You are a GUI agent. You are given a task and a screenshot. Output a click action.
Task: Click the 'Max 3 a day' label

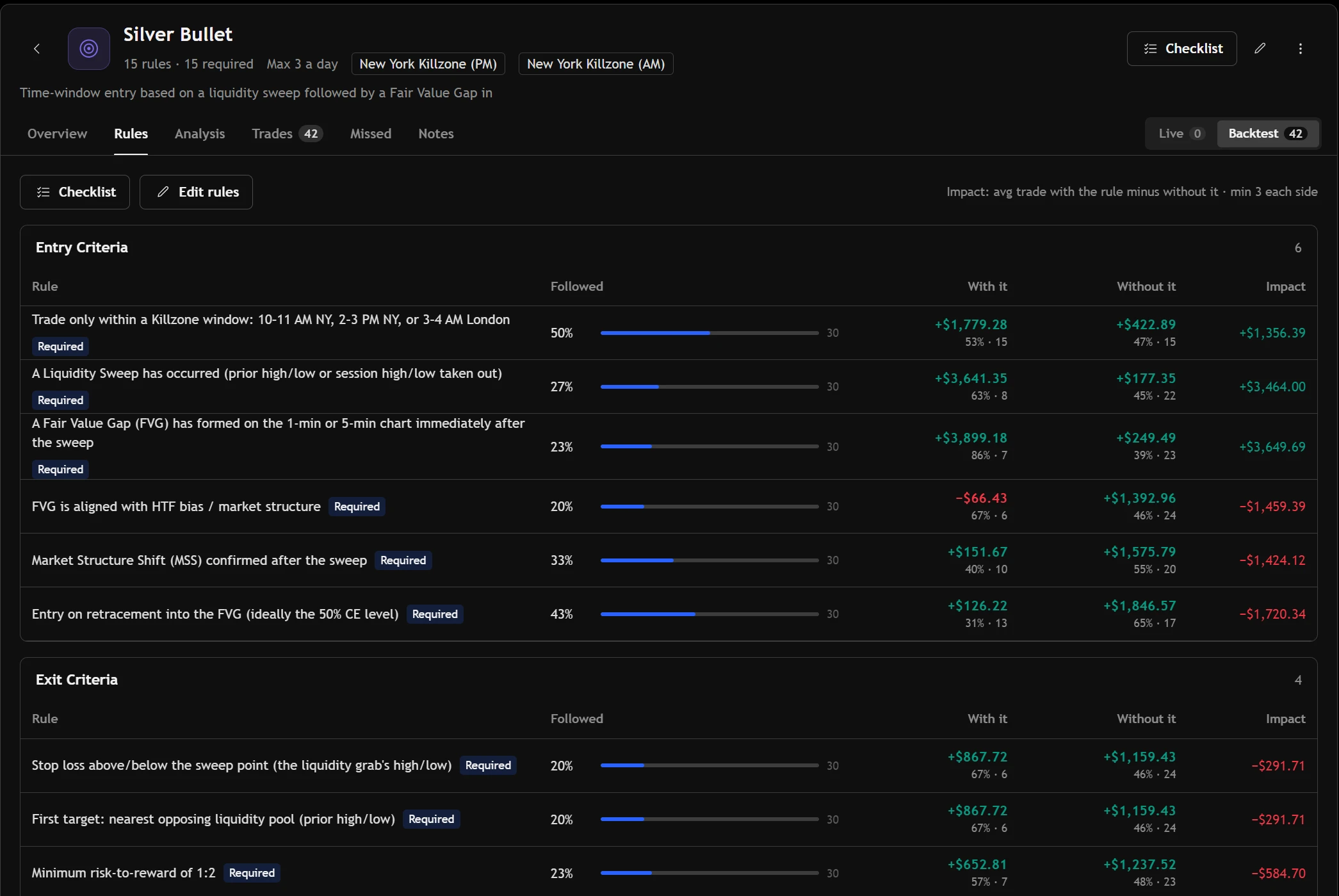click(302, 64)
